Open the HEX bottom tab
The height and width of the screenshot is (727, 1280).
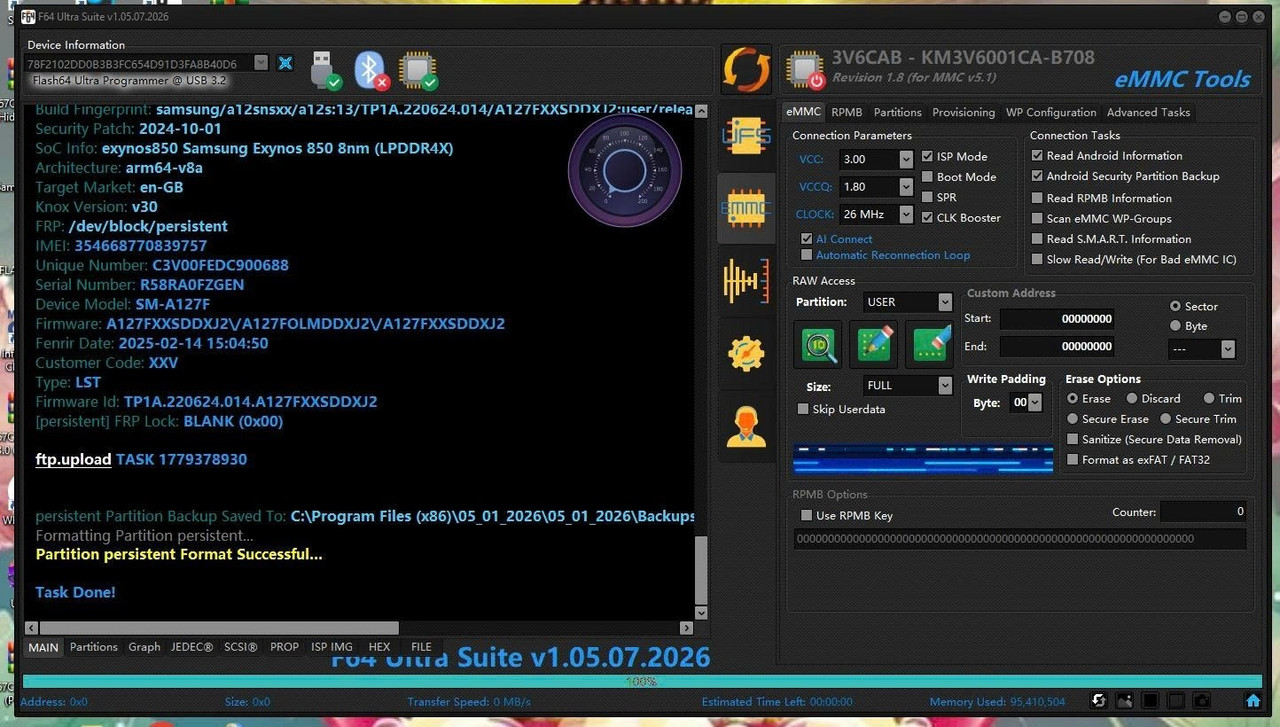(x=379, y=647)
